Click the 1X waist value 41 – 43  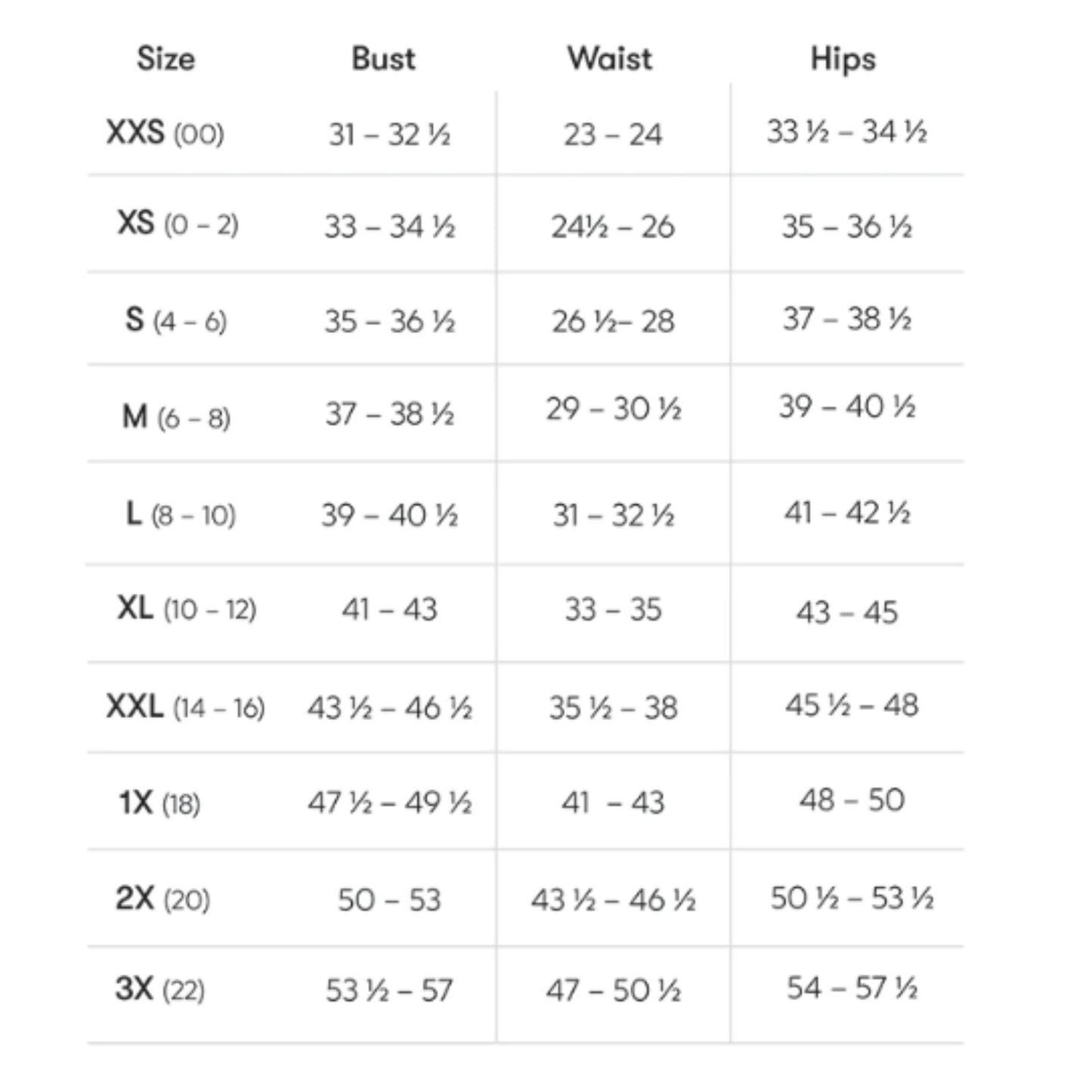(x=613, y=803)
